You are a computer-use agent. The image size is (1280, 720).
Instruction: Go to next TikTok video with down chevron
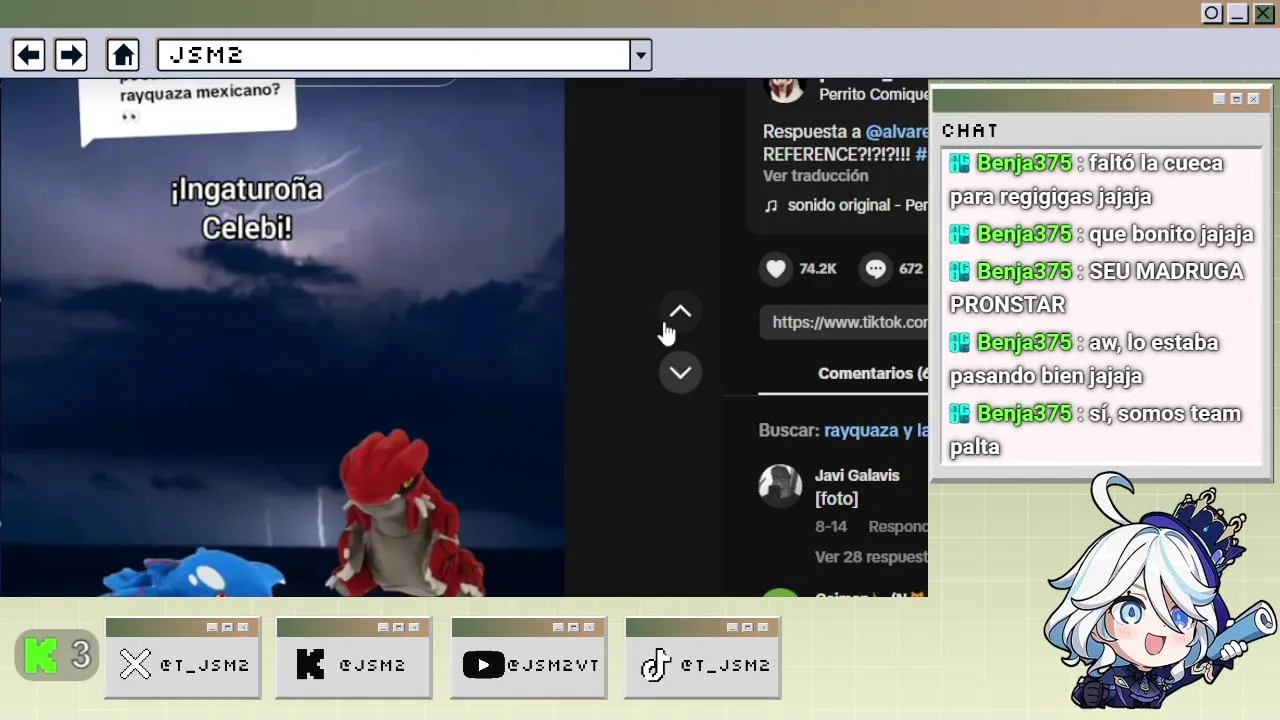click(x=680, y=372)
